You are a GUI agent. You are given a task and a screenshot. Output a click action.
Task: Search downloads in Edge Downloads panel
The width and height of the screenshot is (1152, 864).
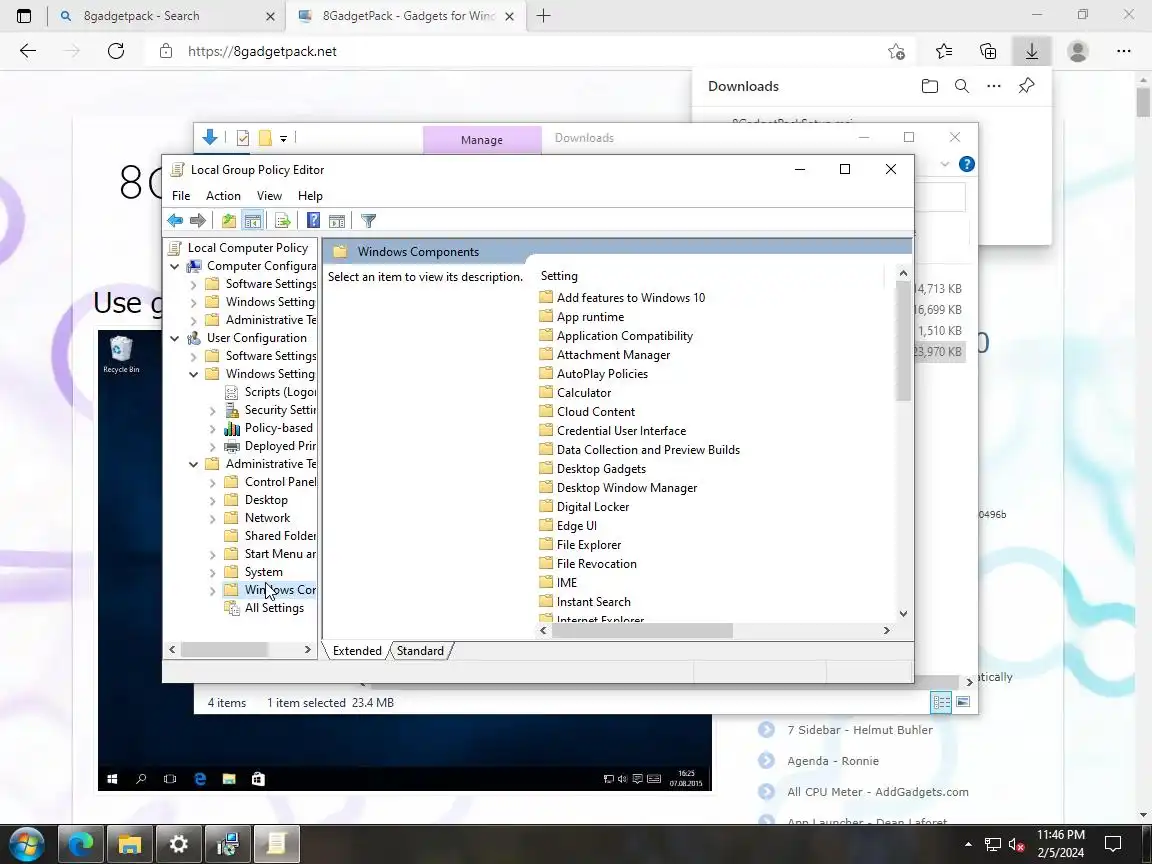(962, 86)
